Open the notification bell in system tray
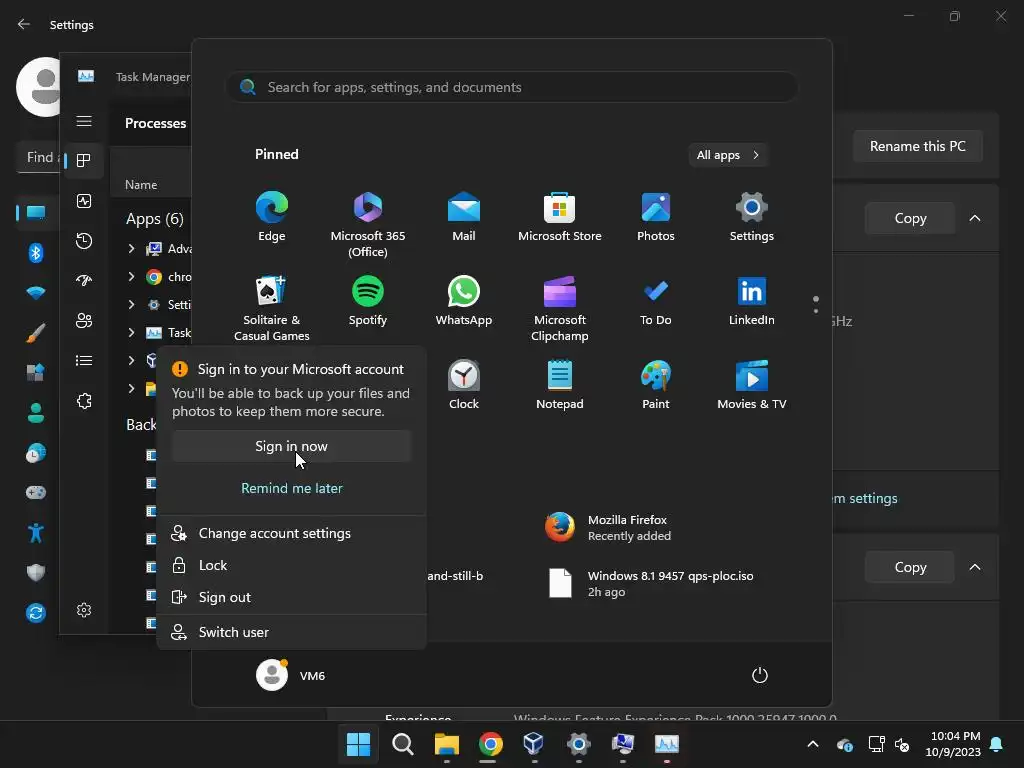 tap(997, 744)
